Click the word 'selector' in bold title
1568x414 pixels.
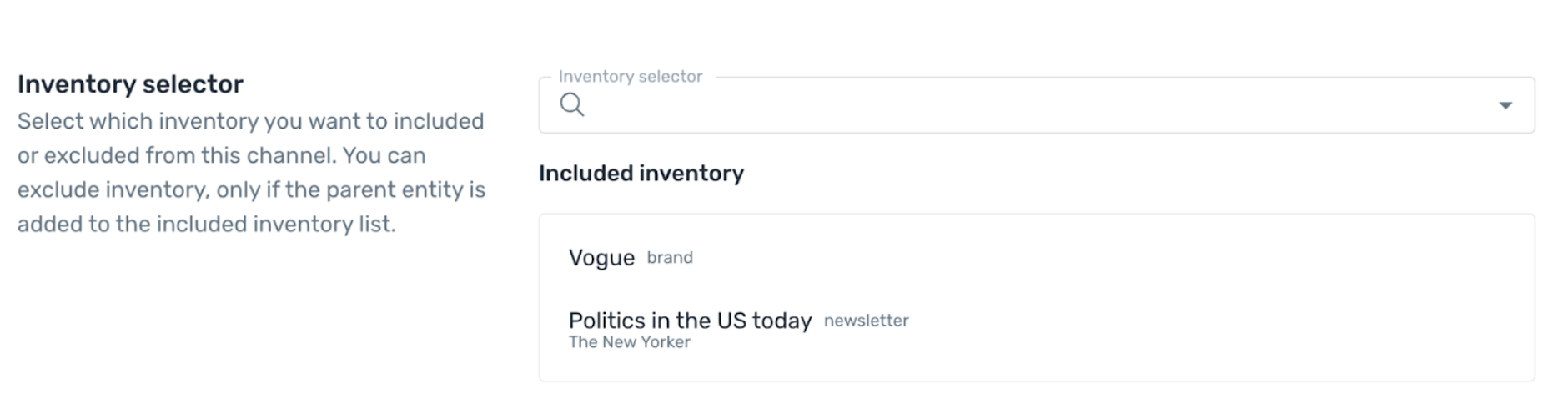pos(192,84)
